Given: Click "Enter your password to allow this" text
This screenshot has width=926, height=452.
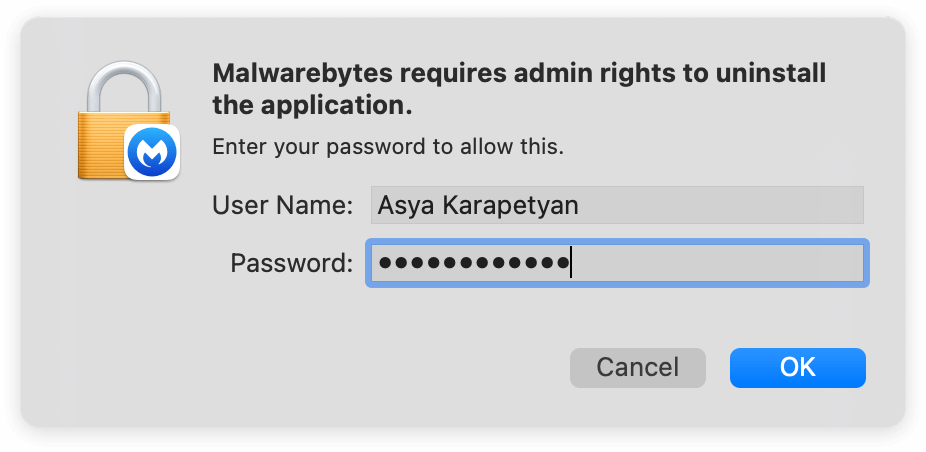Looking at the screenshot, I should (x=388, y=148).
